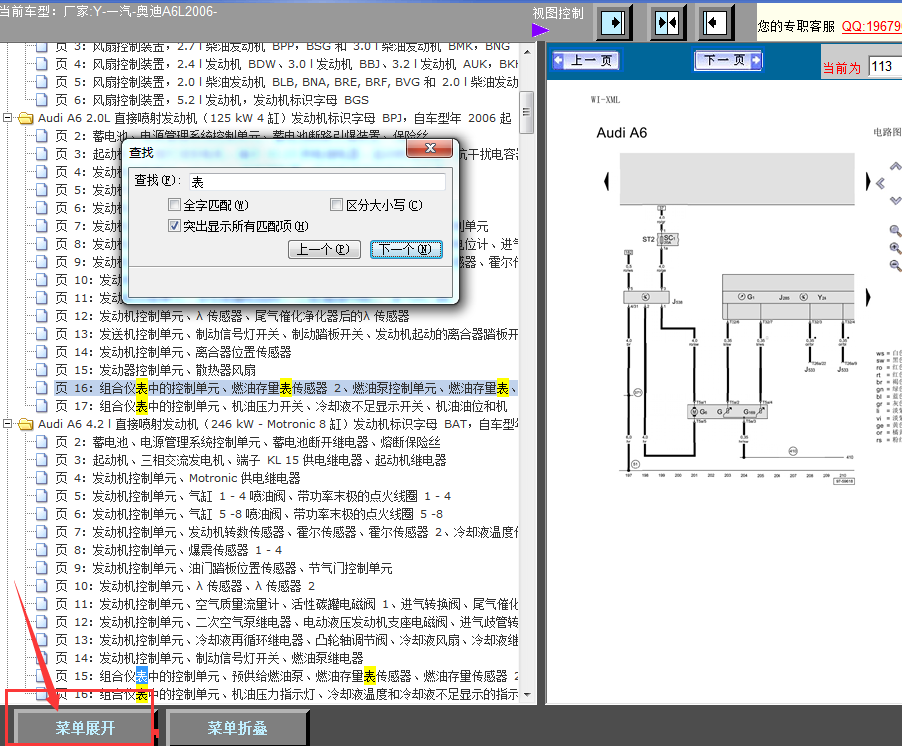Open the QQ customer service link
The height and width of the screenshot is (746, 902).
872,26
